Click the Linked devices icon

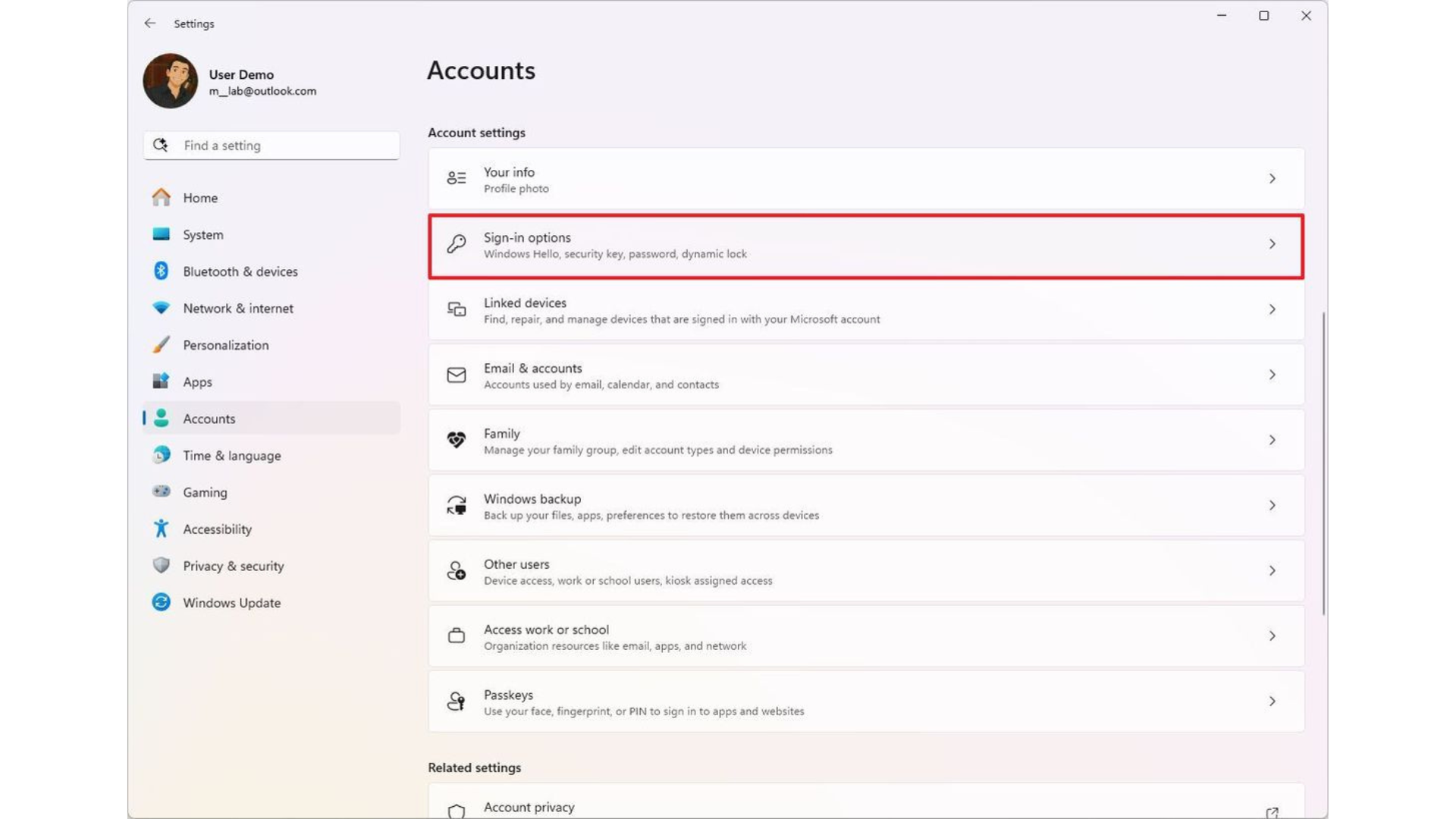[456, 309]
